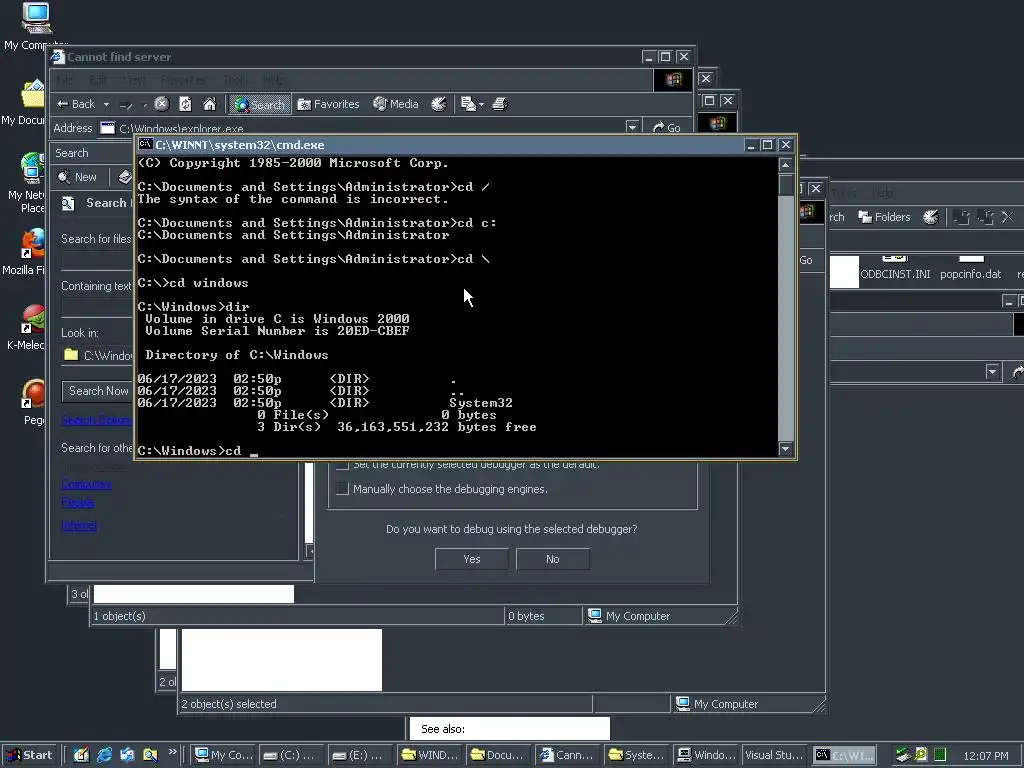Open People link in Search pane

(x=78, y=502)
